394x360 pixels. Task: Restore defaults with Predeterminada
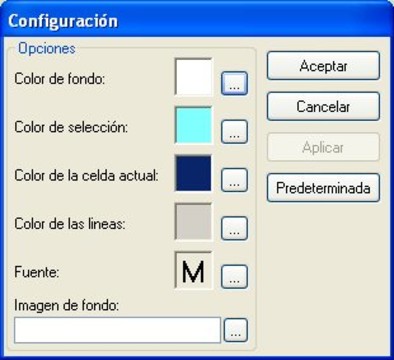tap(323, 188)
